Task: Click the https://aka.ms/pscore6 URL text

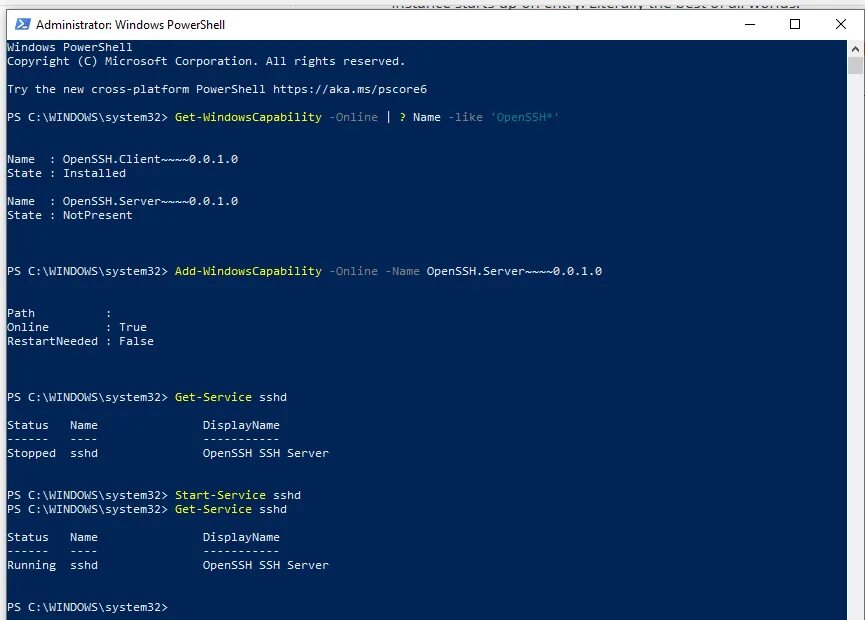Action: [350, 89]
